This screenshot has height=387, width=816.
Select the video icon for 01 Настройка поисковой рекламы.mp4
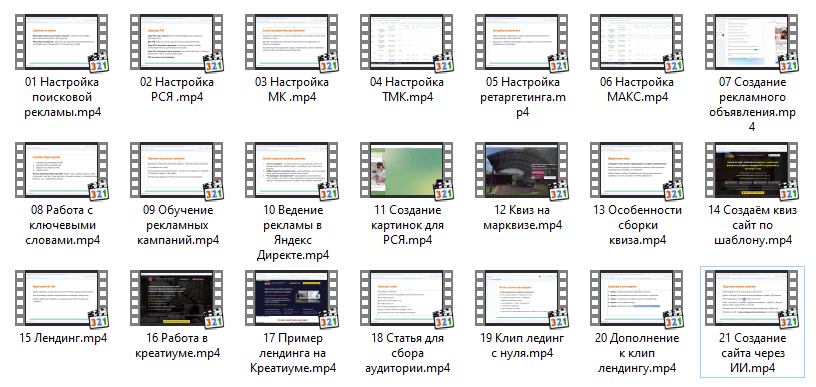(62, 43)
